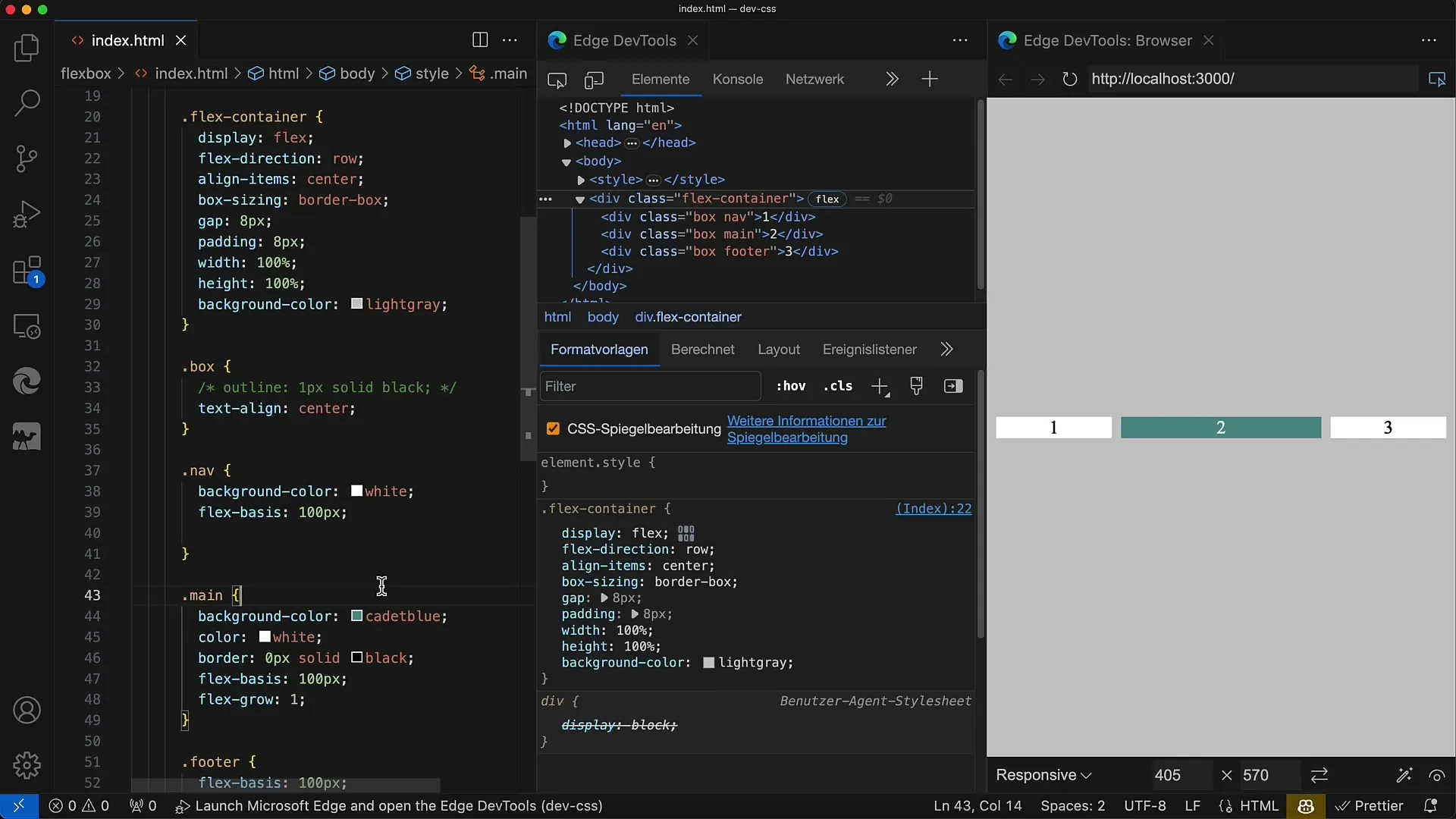The image size is (1456, 819).
Task: Open the Source Control view
Action: point(27,158)
